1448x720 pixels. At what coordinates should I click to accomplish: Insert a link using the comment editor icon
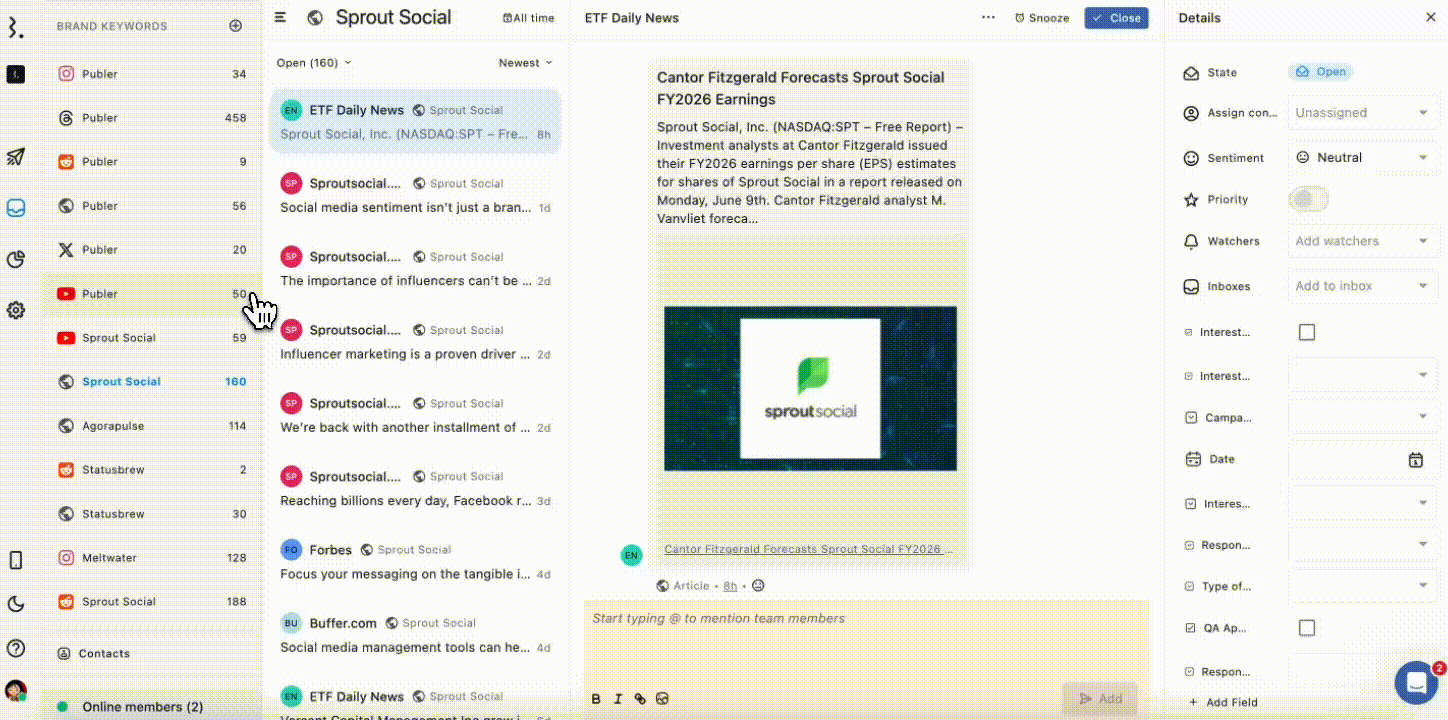pos(640,698)
